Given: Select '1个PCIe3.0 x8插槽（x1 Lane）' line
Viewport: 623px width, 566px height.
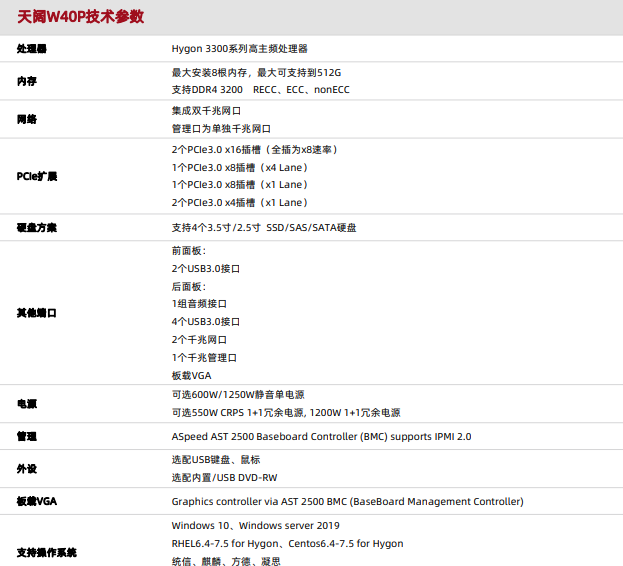Looking at the screenshot, I should click(x=240, y=185).
